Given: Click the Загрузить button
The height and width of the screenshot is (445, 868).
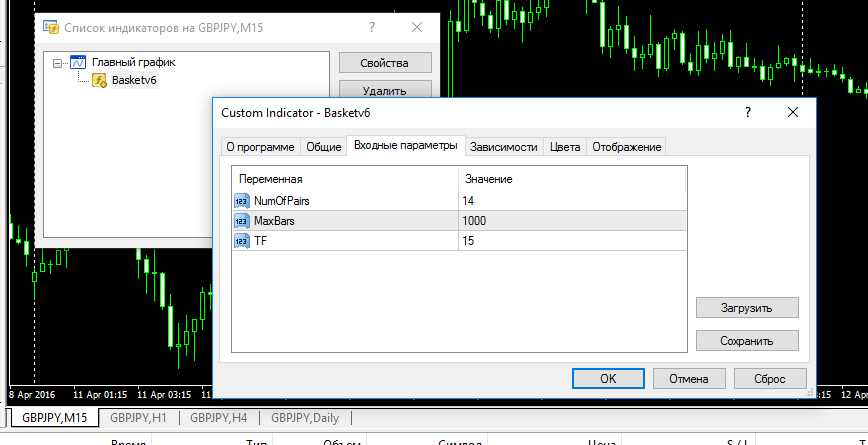Looking at the screenshot, I should [x=747, y=308].
